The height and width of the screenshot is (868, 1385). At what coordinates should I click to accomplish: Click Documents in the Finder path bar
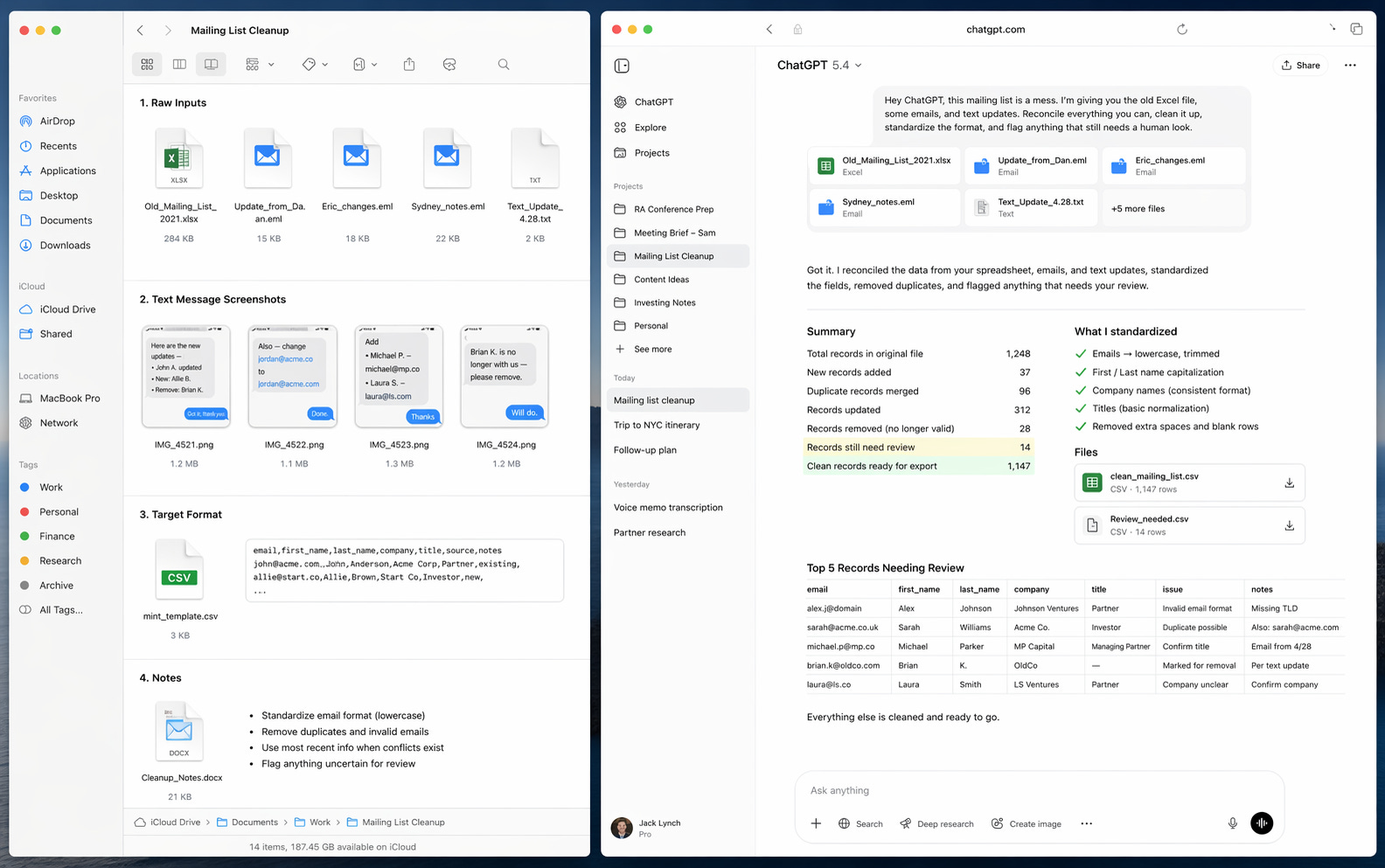point(247,823)
